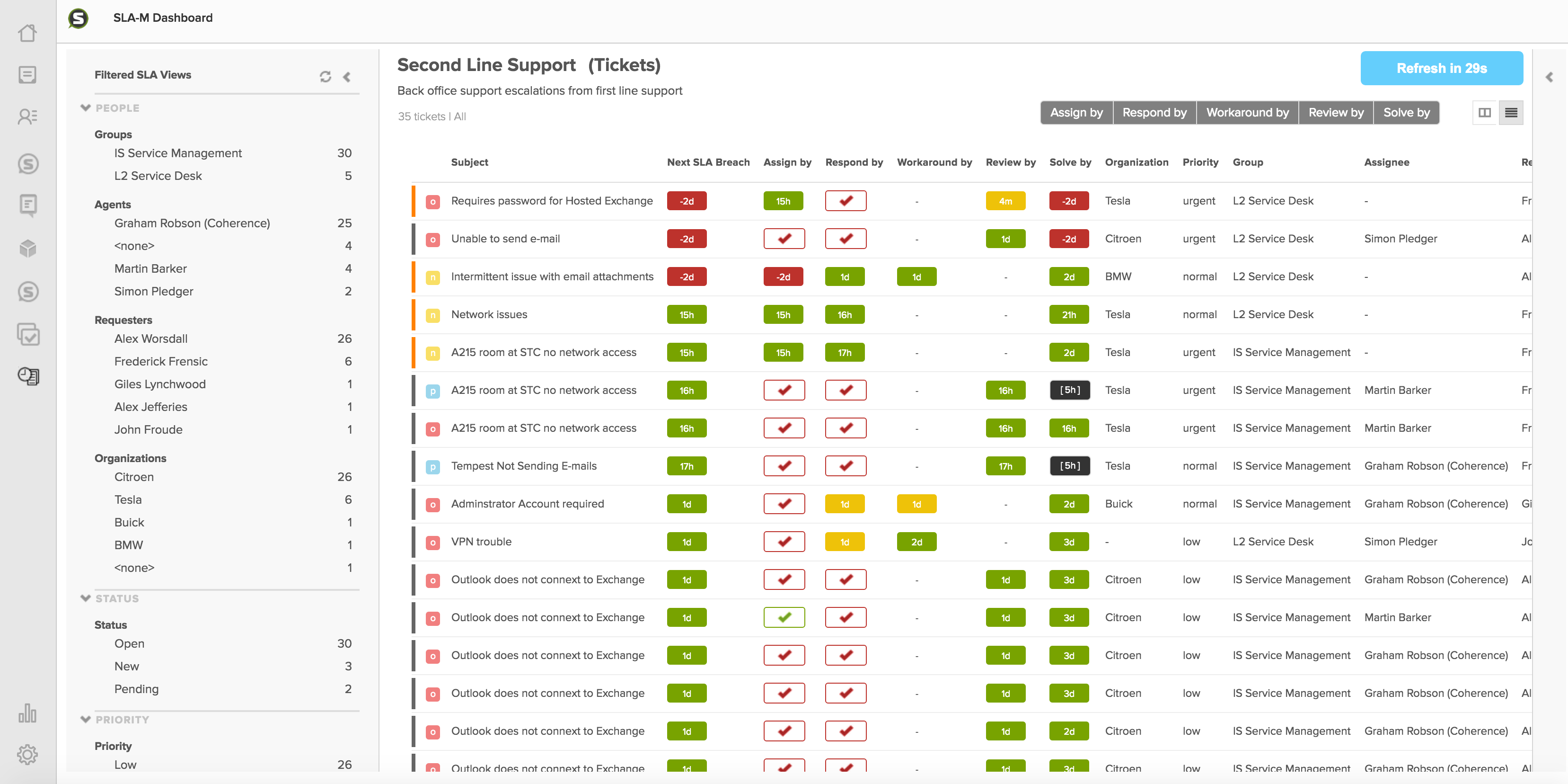
Task: Open the Home icon in sidebar
Action: pyautogui.click(x=27, y=33)
